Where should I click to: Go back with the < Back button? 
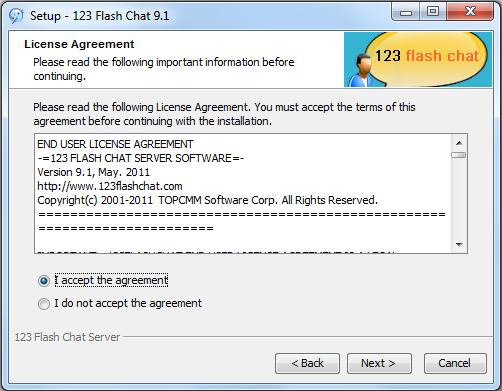coord(307,363)
